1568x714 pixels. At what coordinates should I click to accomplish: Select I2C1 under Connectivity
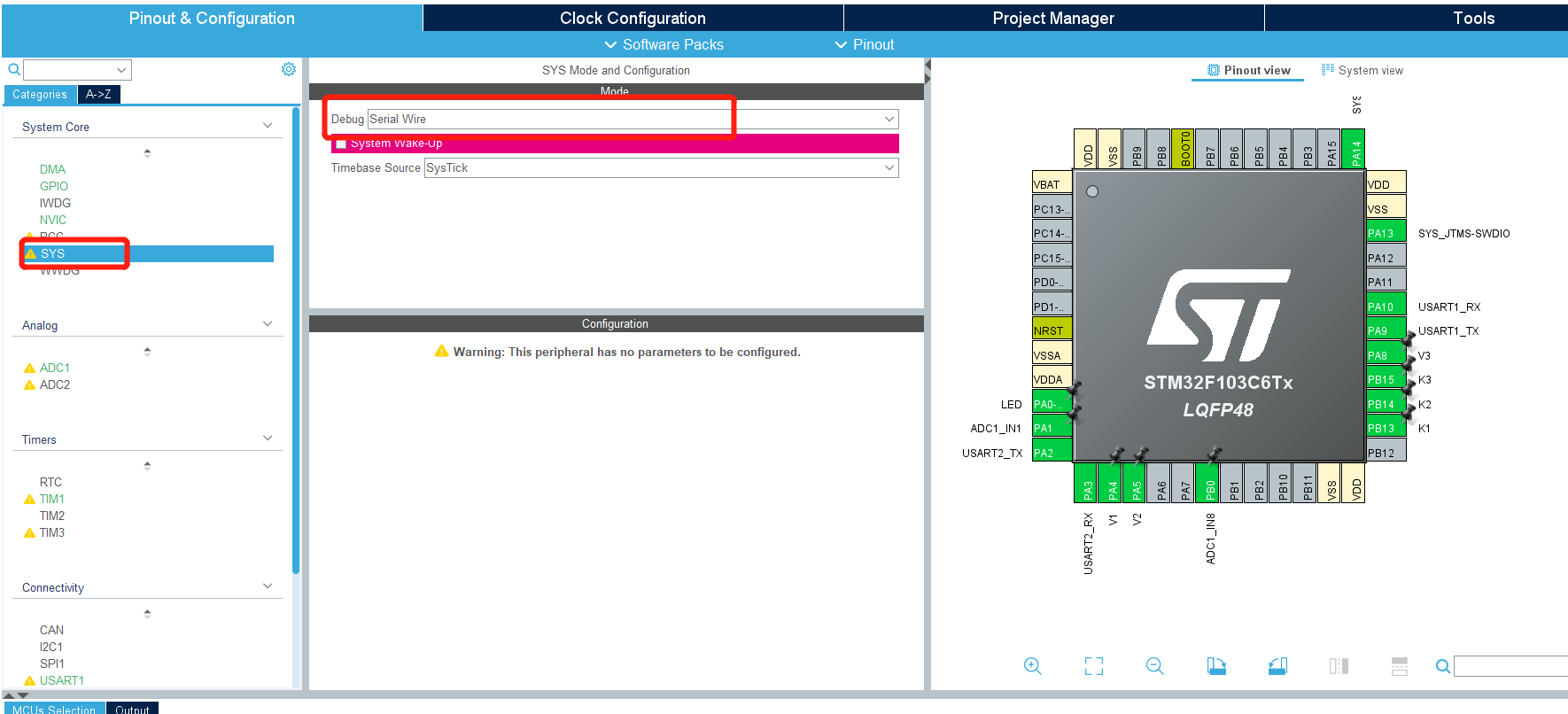coord(50,647)
